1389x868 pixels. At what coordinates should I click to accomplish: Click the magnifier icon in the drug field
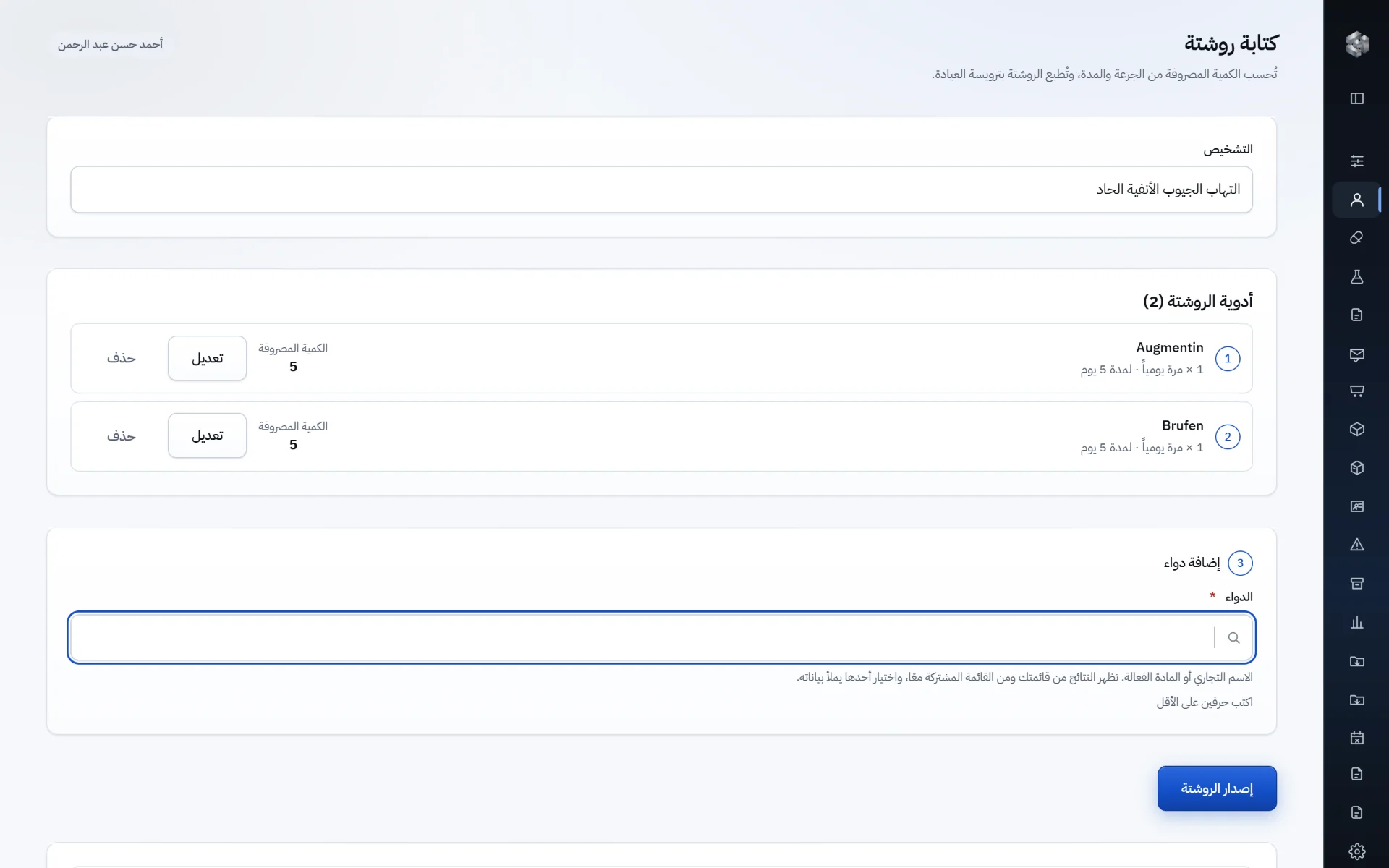click(x=1233, y=637)
